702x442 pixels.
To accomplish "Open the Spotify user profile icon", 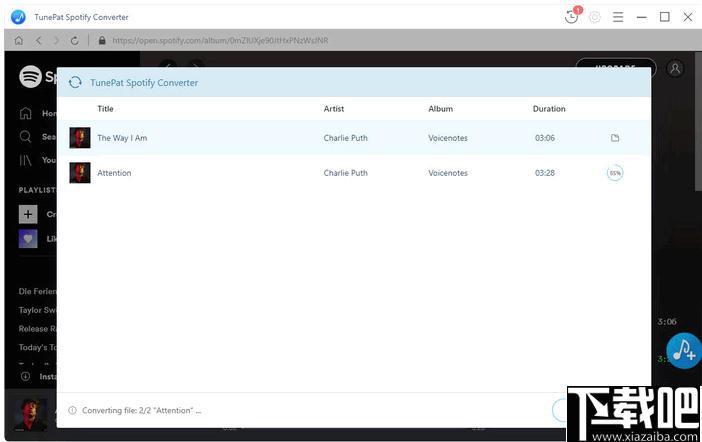I will [675, 69].
